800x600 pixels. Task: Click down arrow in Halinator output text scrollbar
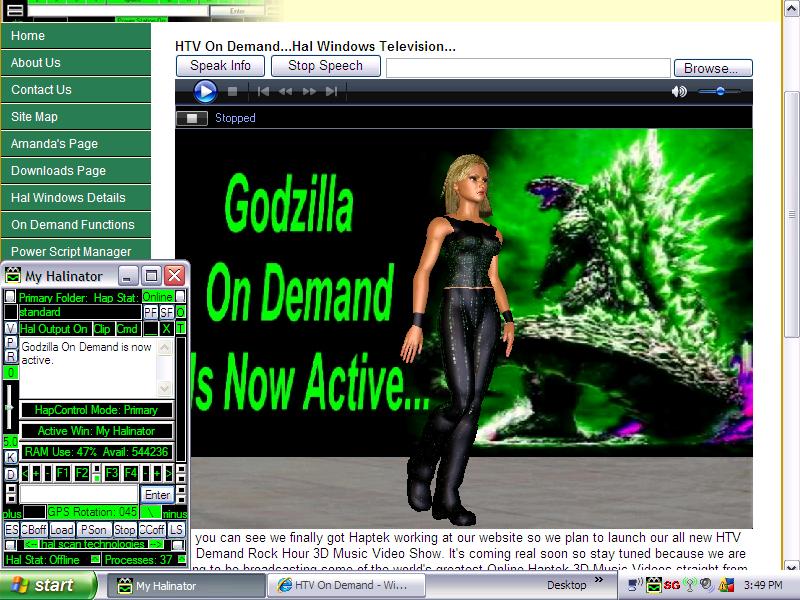point(165,389)
